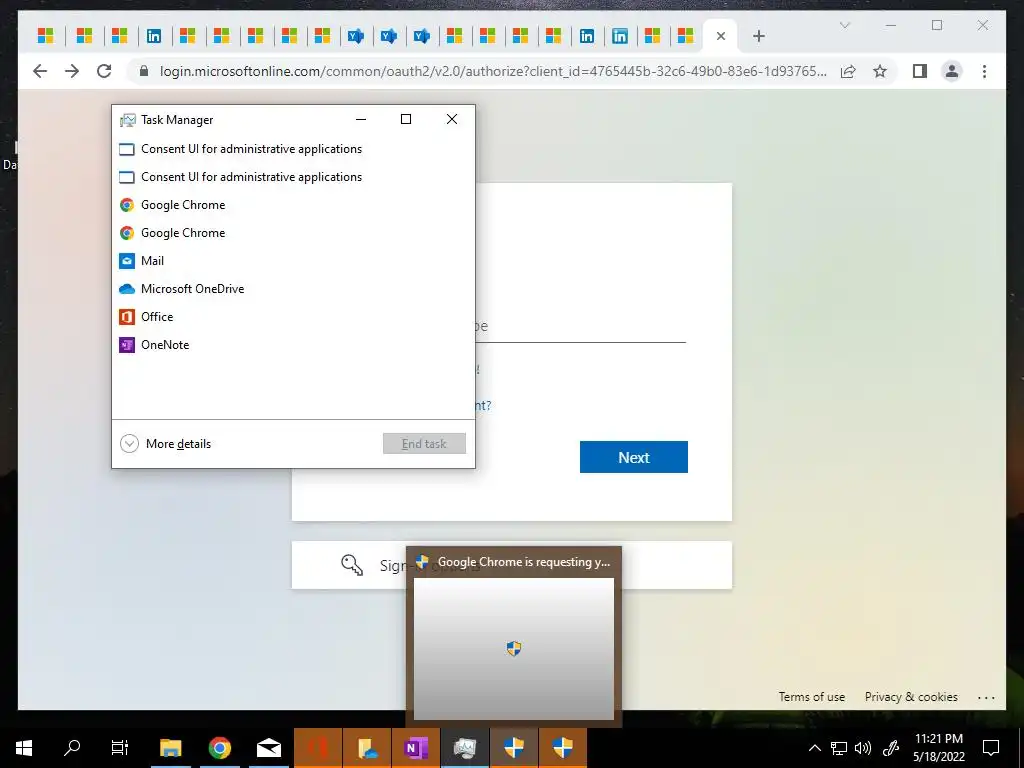View site information via the lock icon
This screenshot has height=768, width=1024.
click(144, 71)
